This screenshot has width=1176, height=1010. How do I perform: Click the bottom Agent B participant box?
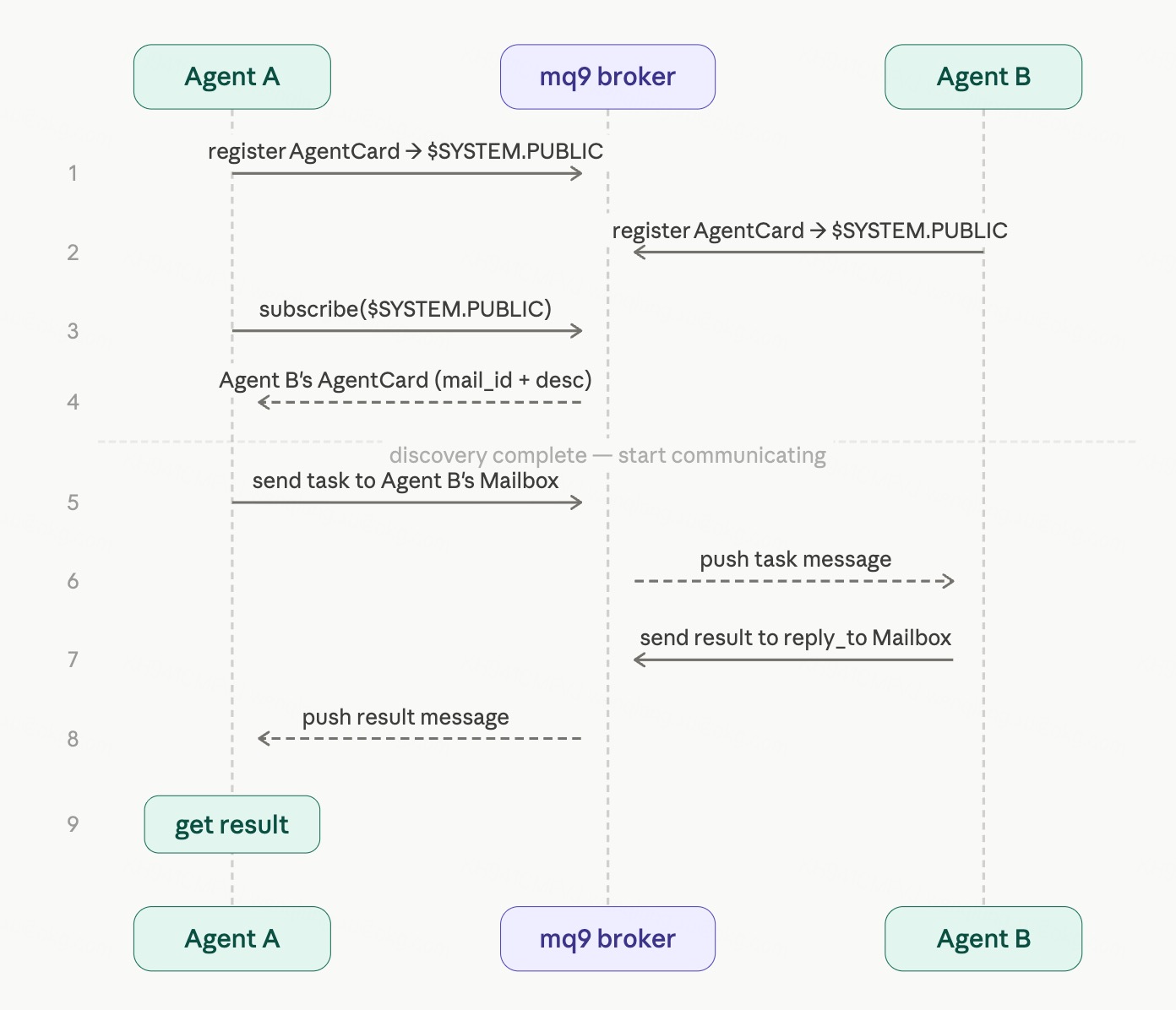tap(983, 939)
